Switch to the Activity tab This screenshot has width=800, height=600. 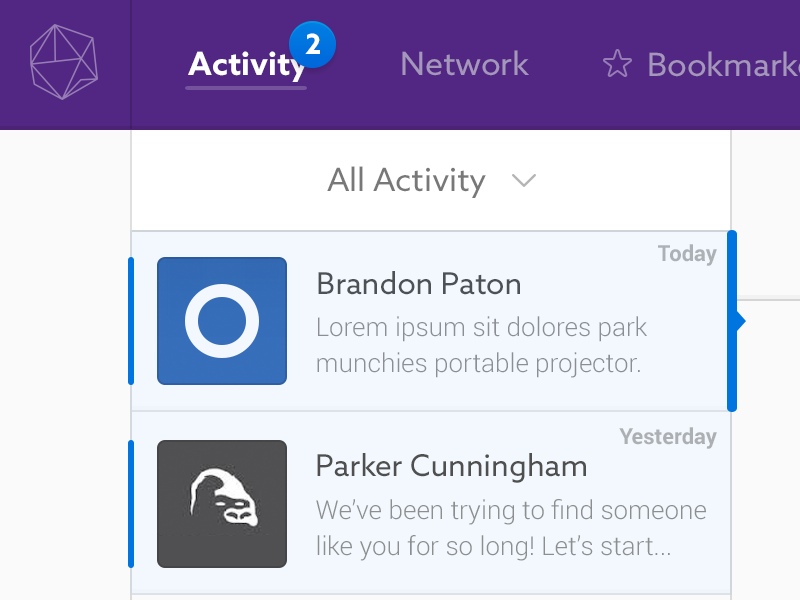245,65
